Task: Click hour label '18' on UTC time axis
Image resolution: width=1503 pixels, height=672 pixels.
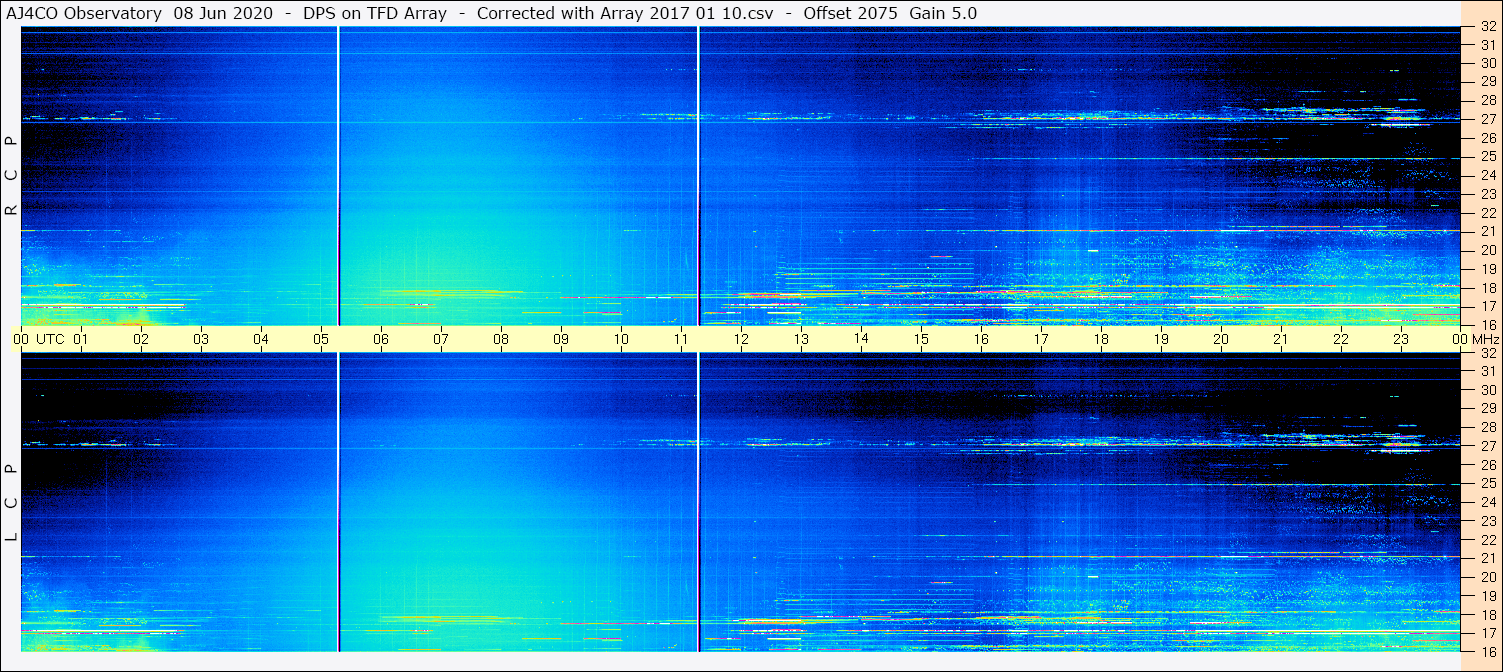Action: tap(1101, 339)
